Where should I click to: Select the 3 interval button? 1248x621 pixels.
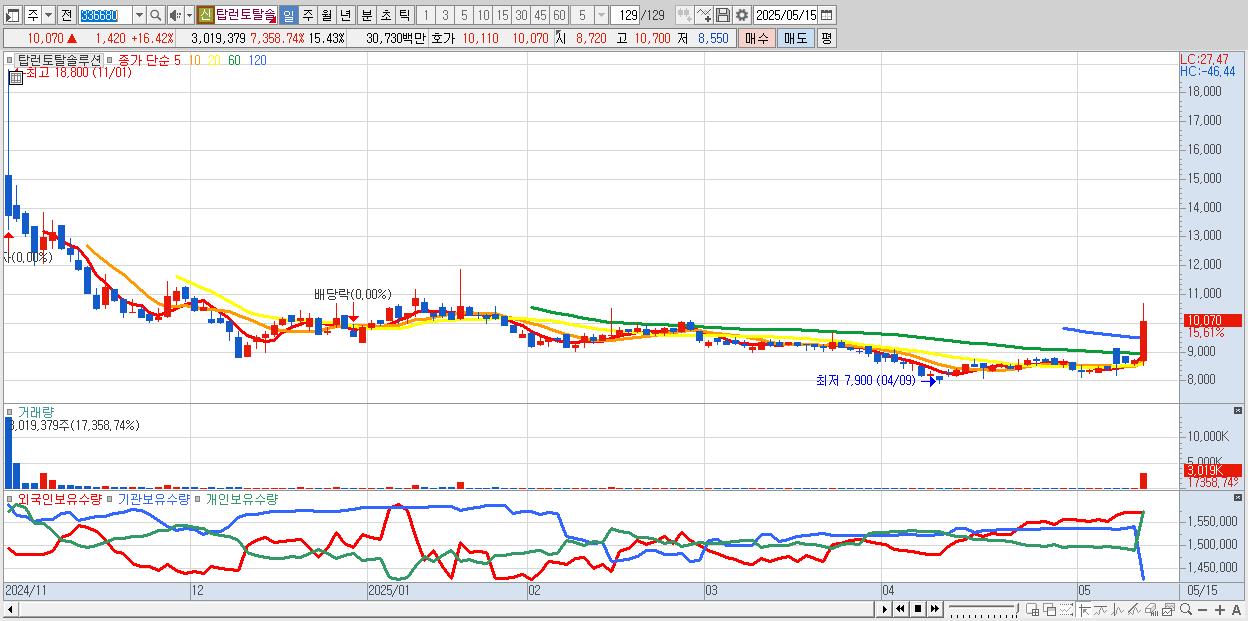click(x=445, y=15)
